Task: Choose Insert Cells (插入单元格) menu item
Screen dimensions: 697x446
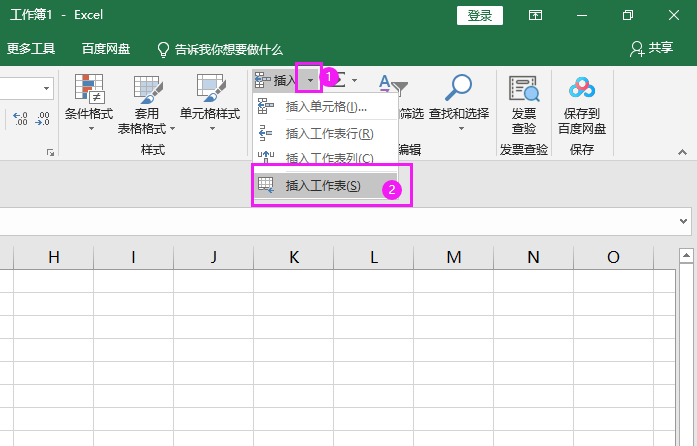Action: pyautogui.click(x=325, y=107)
